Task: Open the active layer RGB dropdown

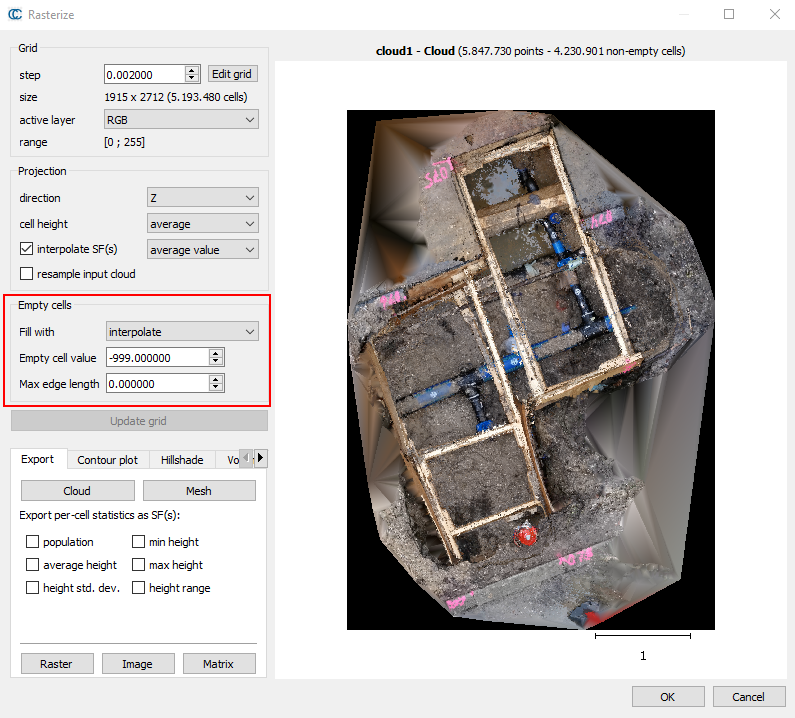Action: point(181,120)
